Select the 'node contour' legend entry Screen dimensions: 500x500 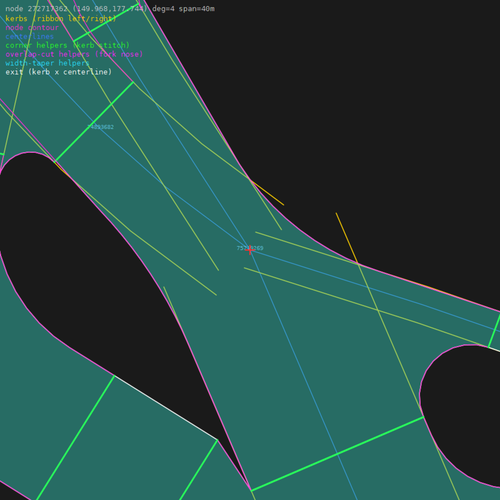[x=32, y=28]
